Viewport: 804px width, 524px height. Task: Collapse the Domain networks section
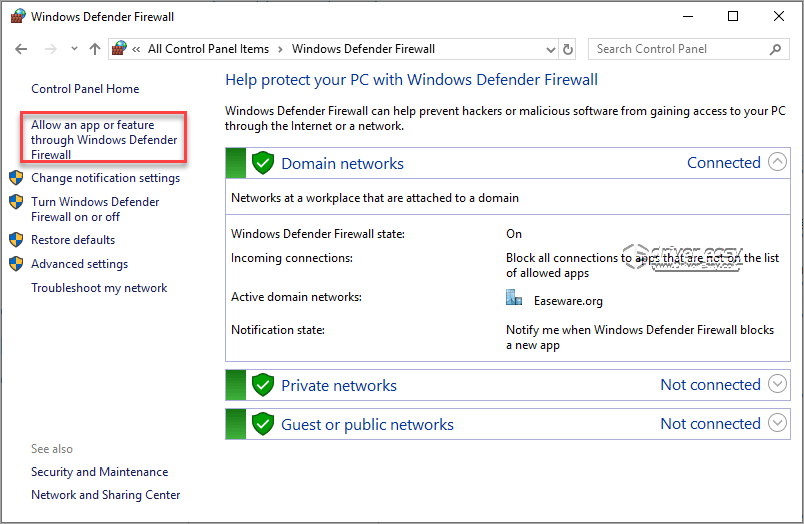pos(777,162)
